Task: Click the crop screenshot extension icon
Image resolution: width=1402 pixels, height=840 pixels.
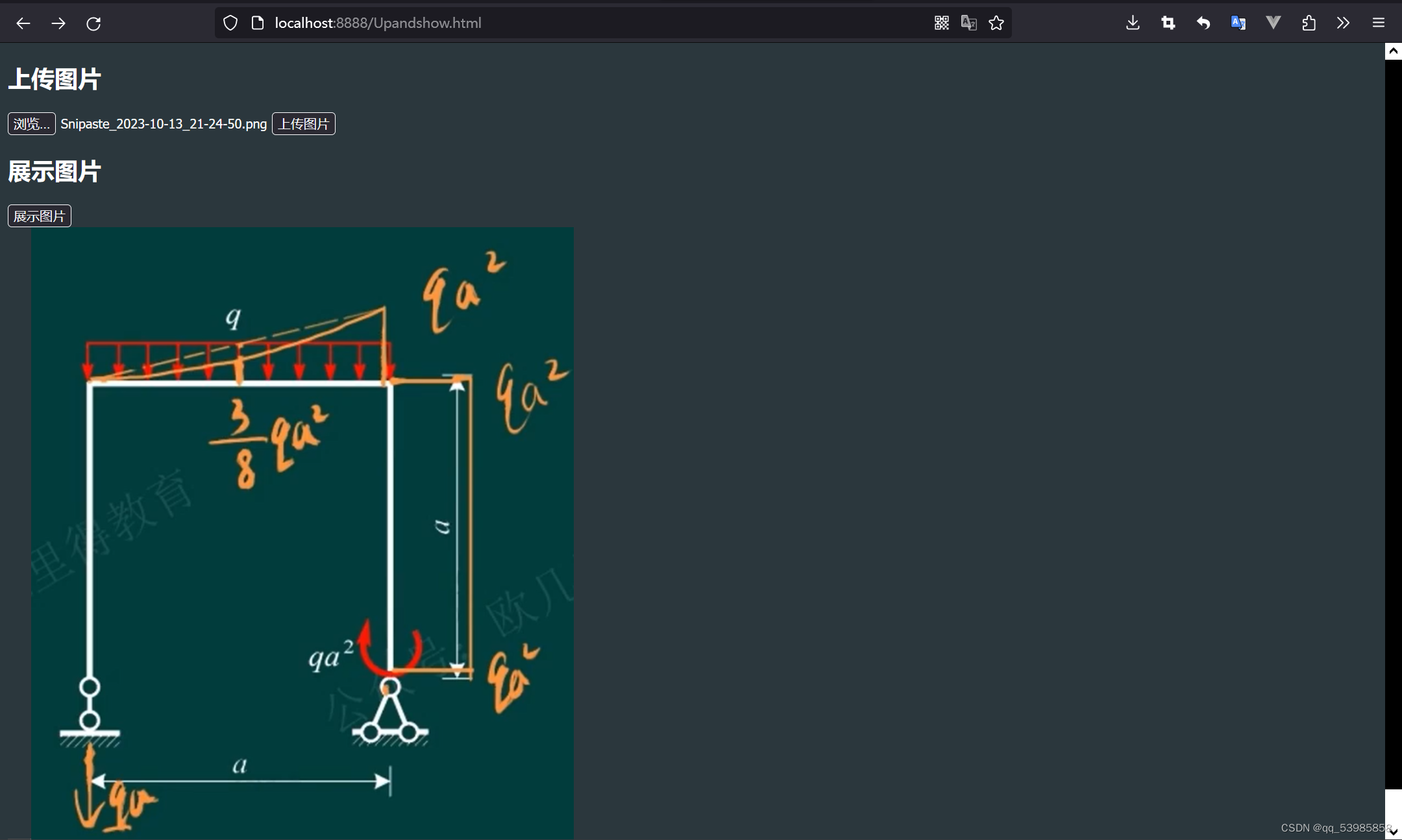Action: pyautogui.click(x=1168, y=23)
